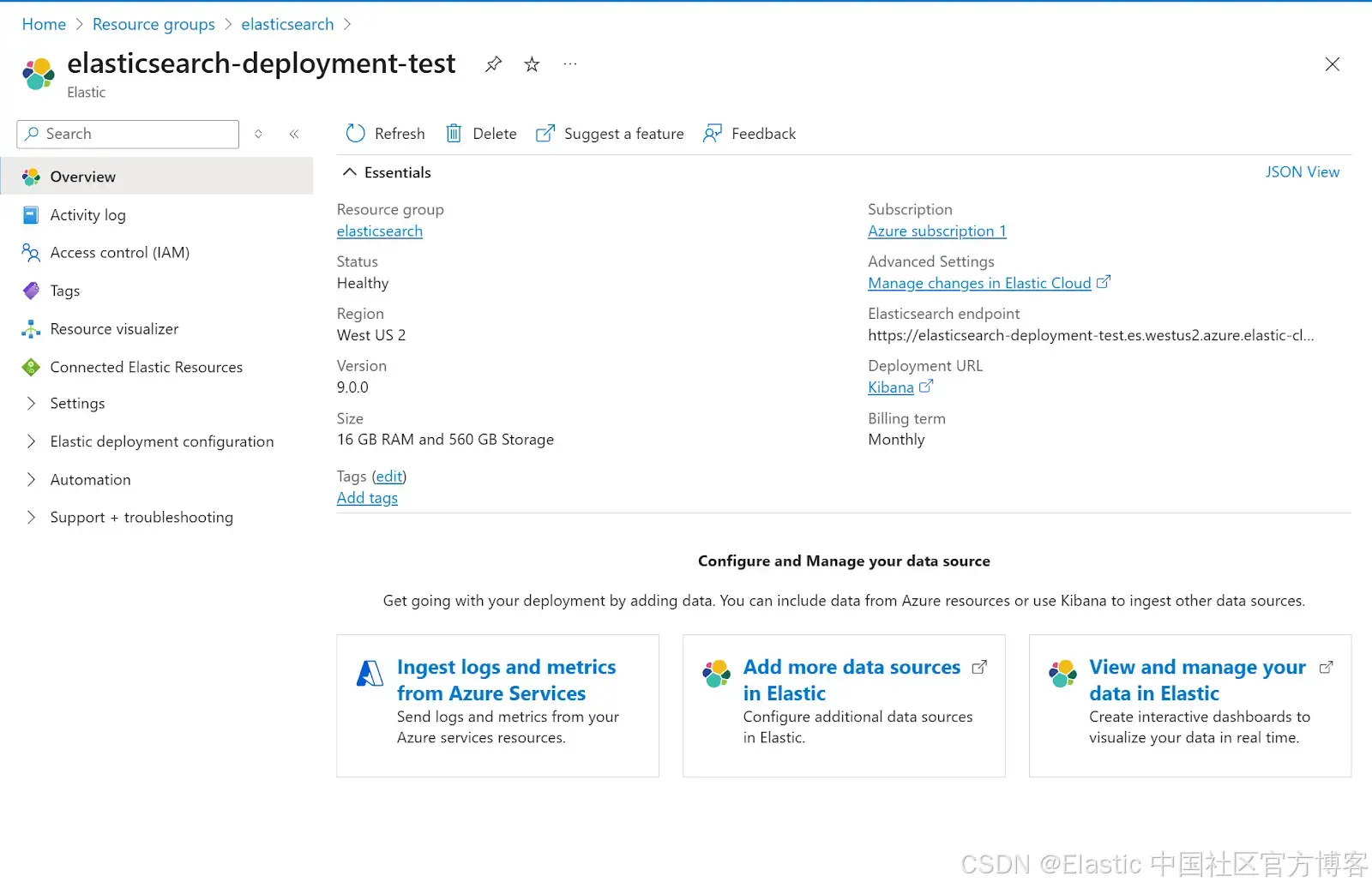
Task: Open Azure subscription 1 link
Action: (x=936, y=231)
